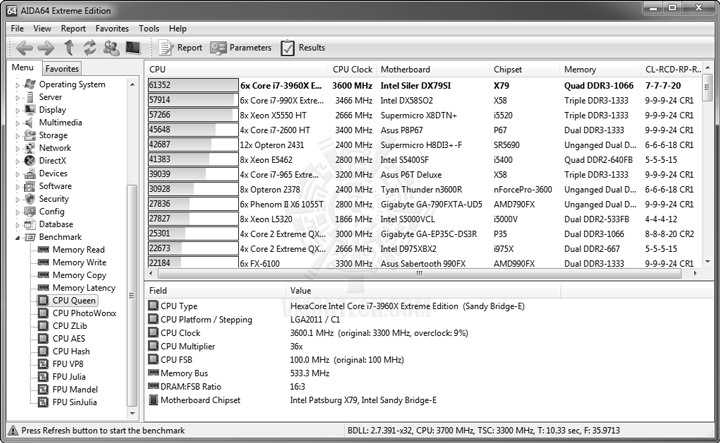Image resolution: width=720 pixels, height=443 pixels.
Task: Open the Favorites menu
Action: (x=112, y=28)
